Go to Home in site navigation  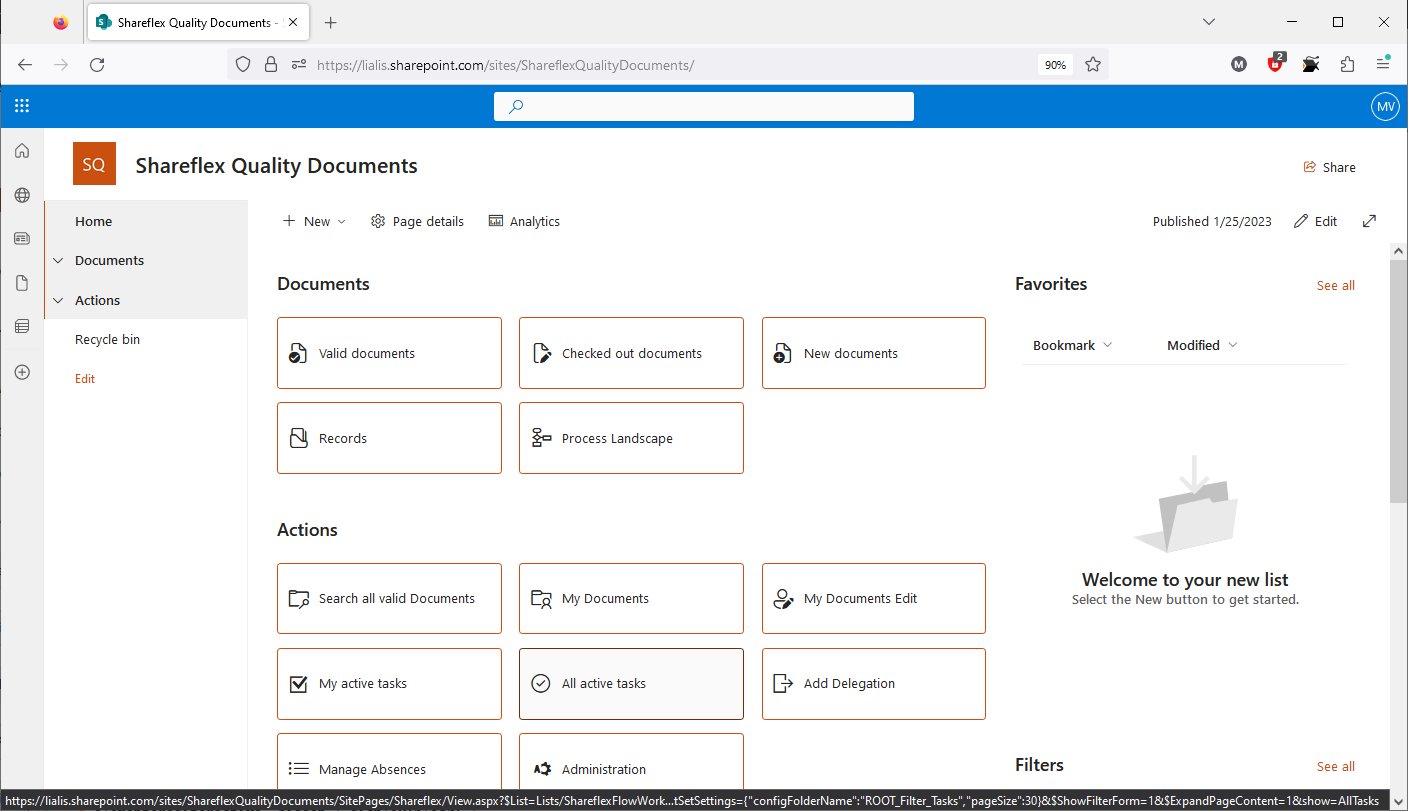(93, 221)
